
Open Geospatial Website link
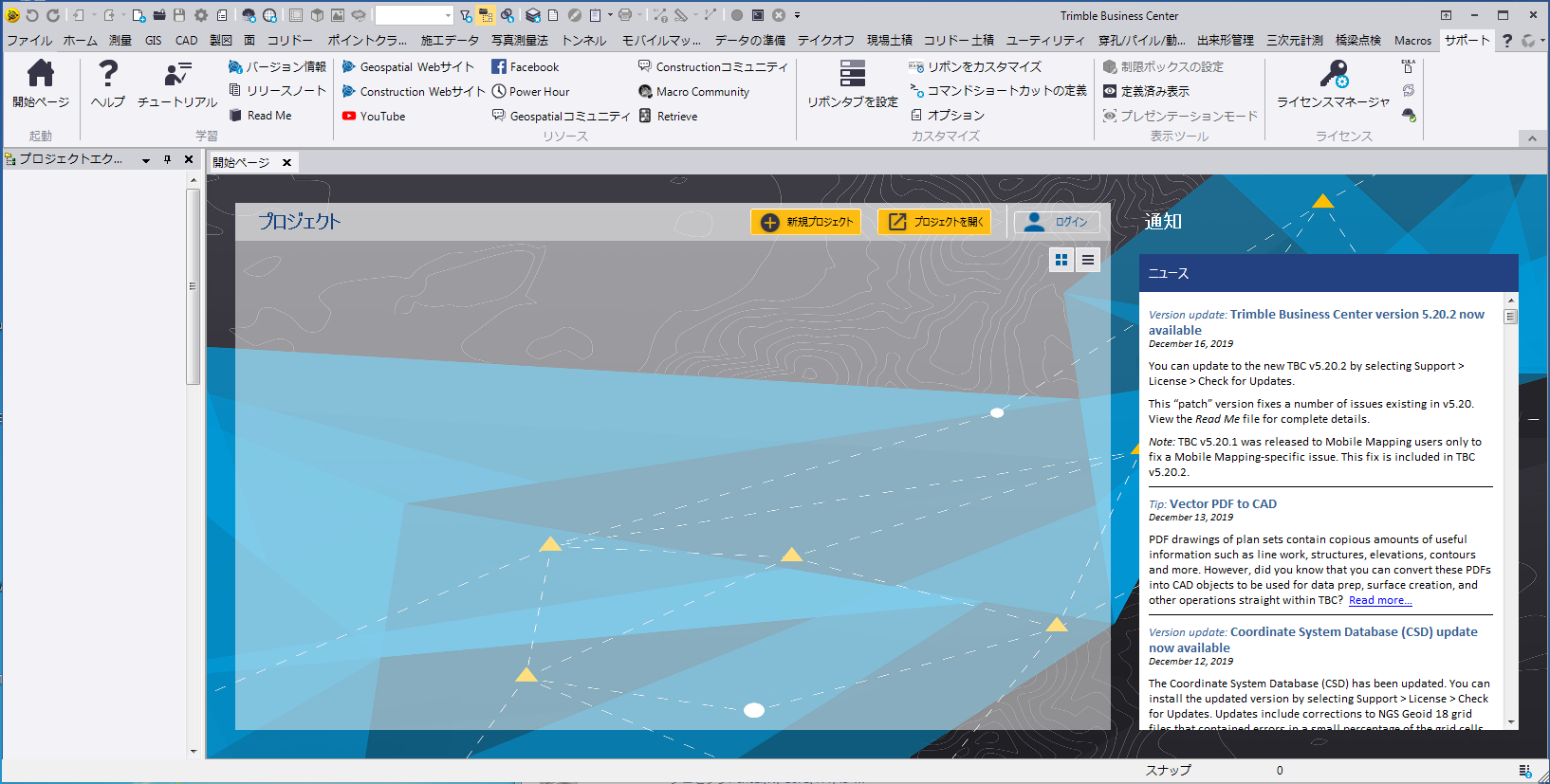click(x=408, y=66)
